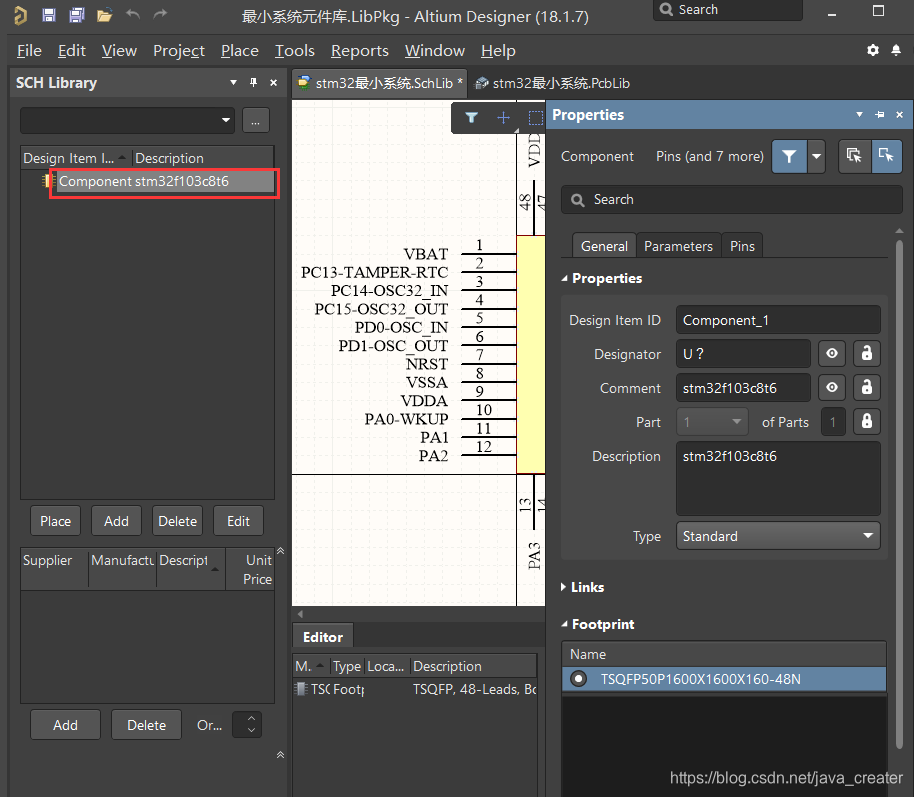Image resolution: width=914 pixels, height=797 pixels.
Task: Click the Save icon in title bar
Action: click(49, 15)
